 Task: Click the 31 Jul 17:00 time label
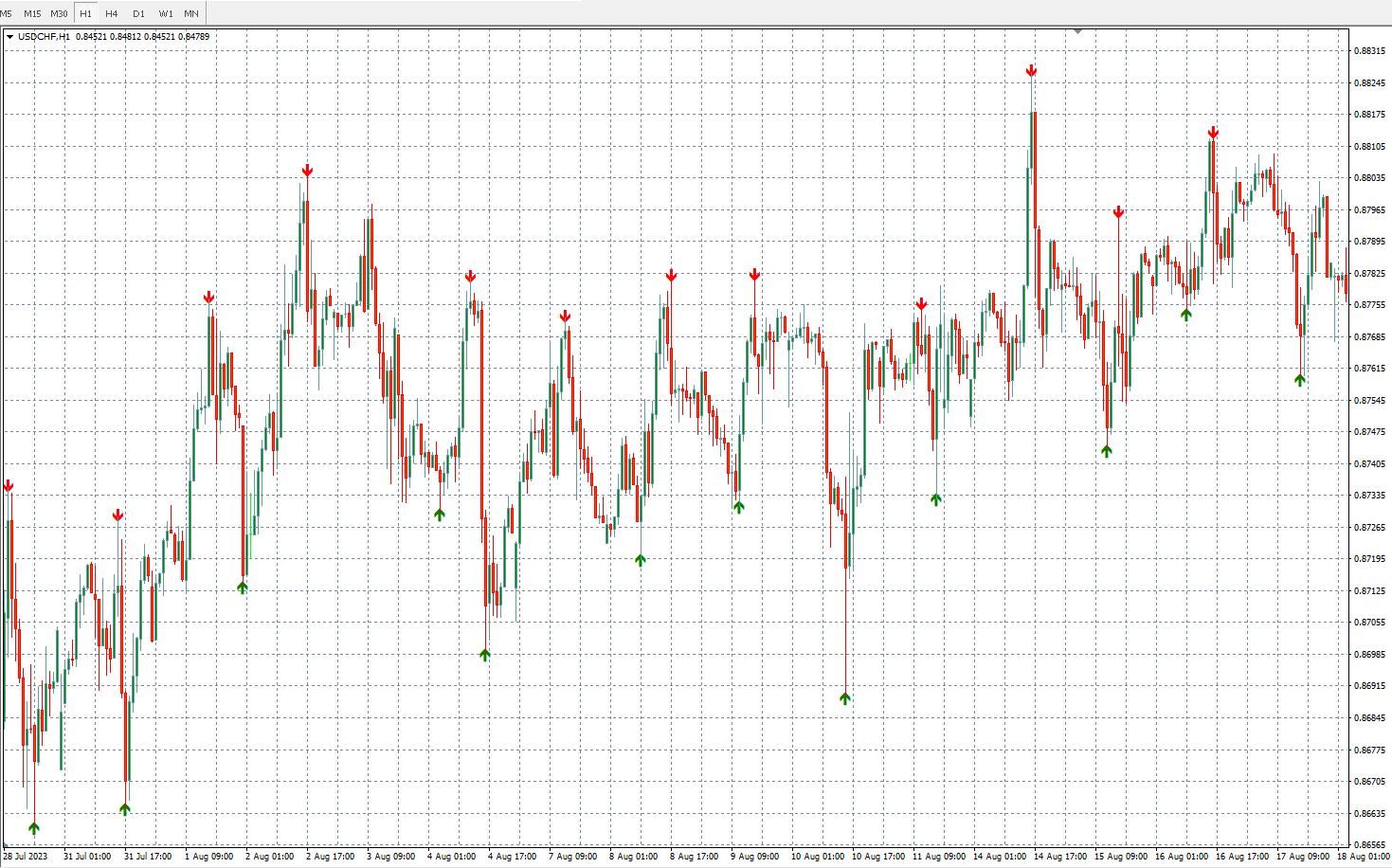(148, 857)
